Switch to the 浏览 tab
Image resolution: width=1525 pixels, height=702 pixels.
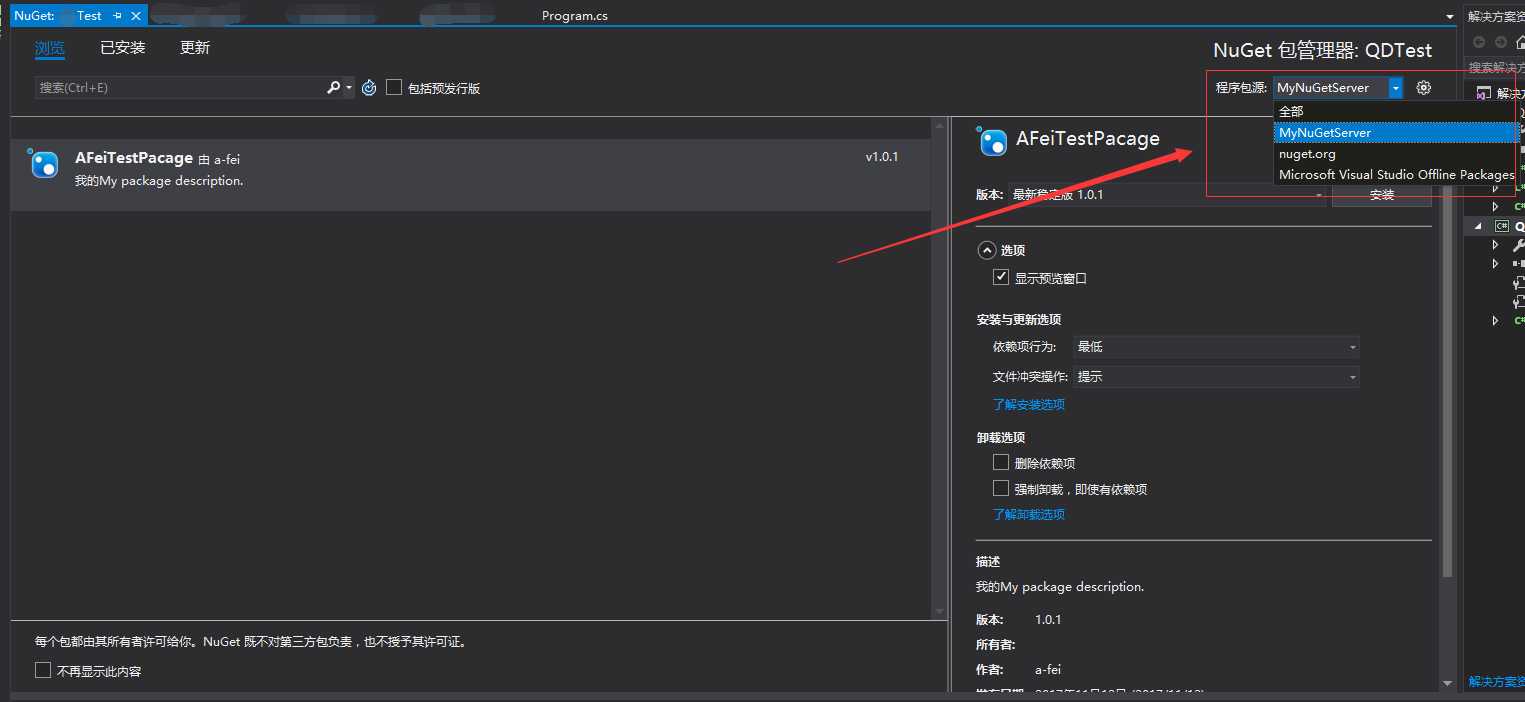pyautogui.click(x=50, y=48)
